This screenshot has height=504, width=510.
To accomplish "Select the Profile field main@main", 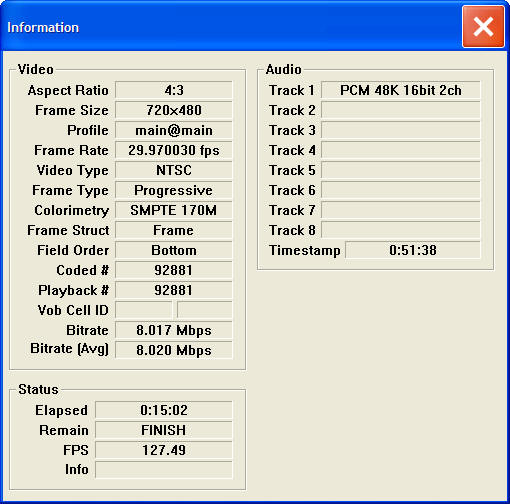I will tap(174, 130).
